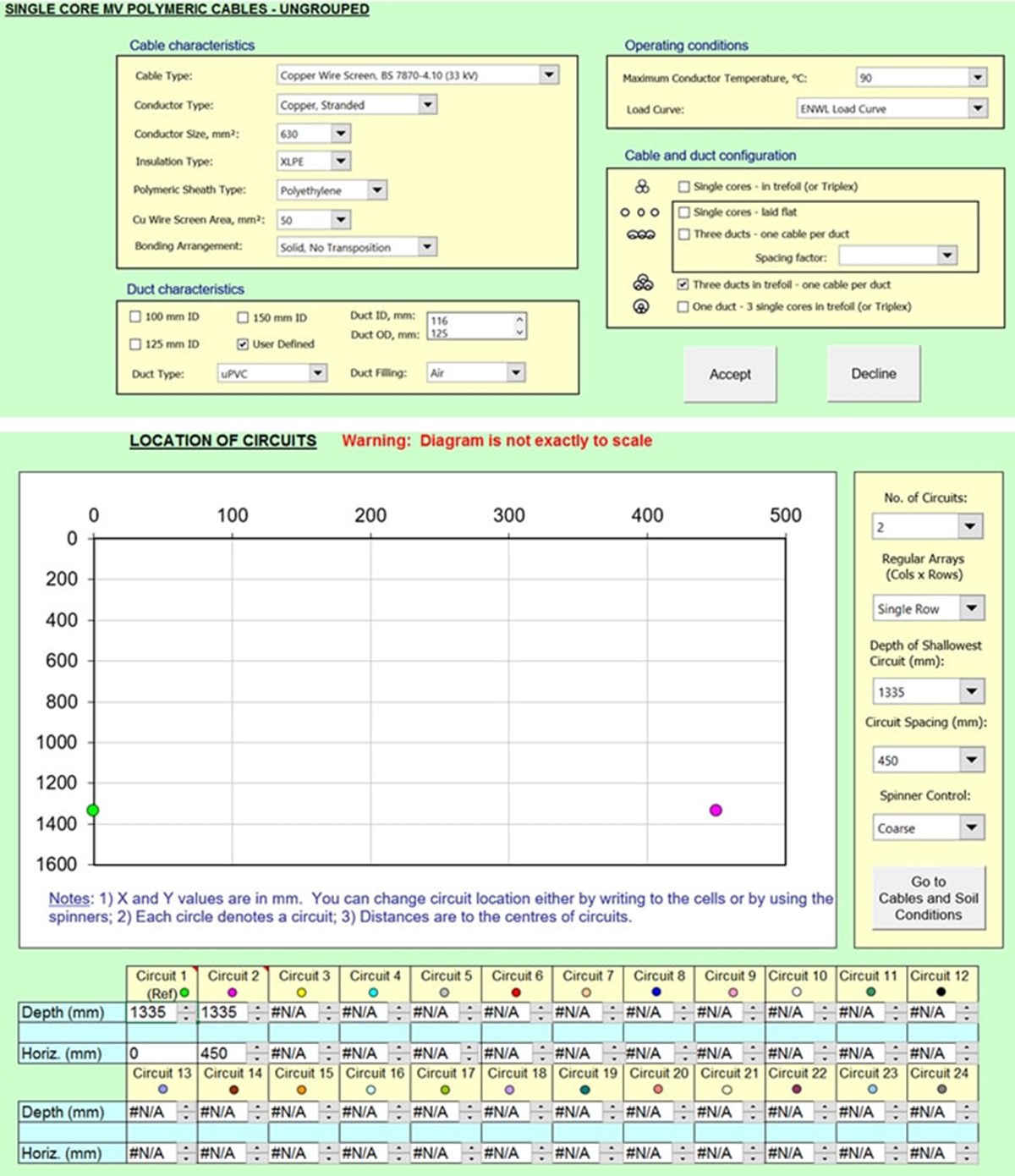
Task: Tick the 125 mm ID duct checkbox
Action: [x=135, y=344]
